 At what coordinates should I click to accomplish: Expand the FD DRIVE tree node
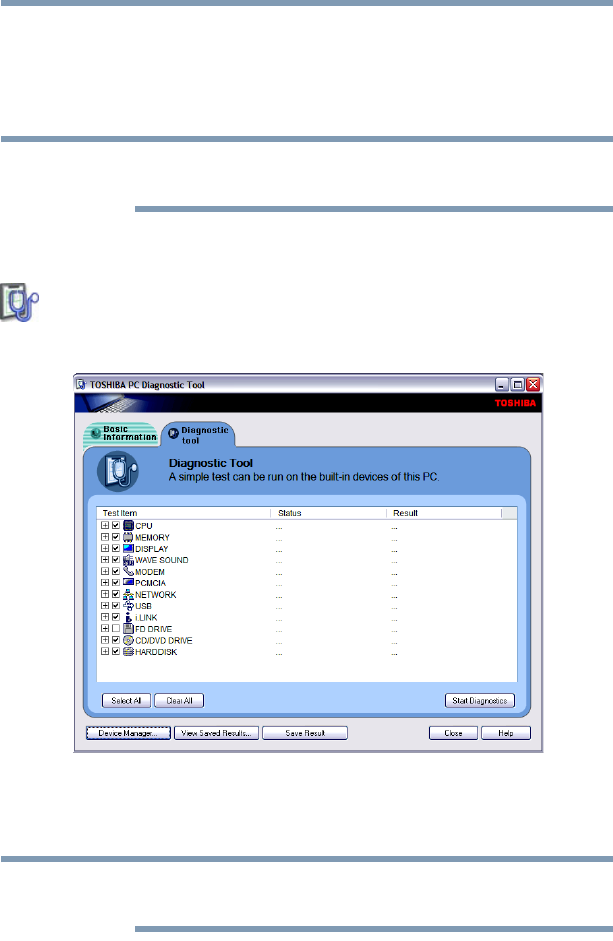click(x=105, y=629)
